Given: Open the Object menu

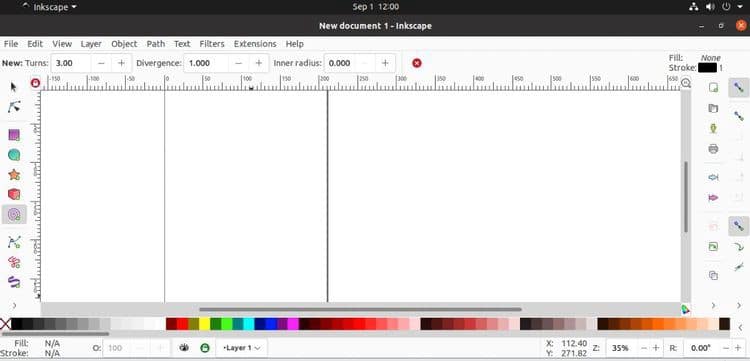Looking at the screenshot, I should pos(124,44).
